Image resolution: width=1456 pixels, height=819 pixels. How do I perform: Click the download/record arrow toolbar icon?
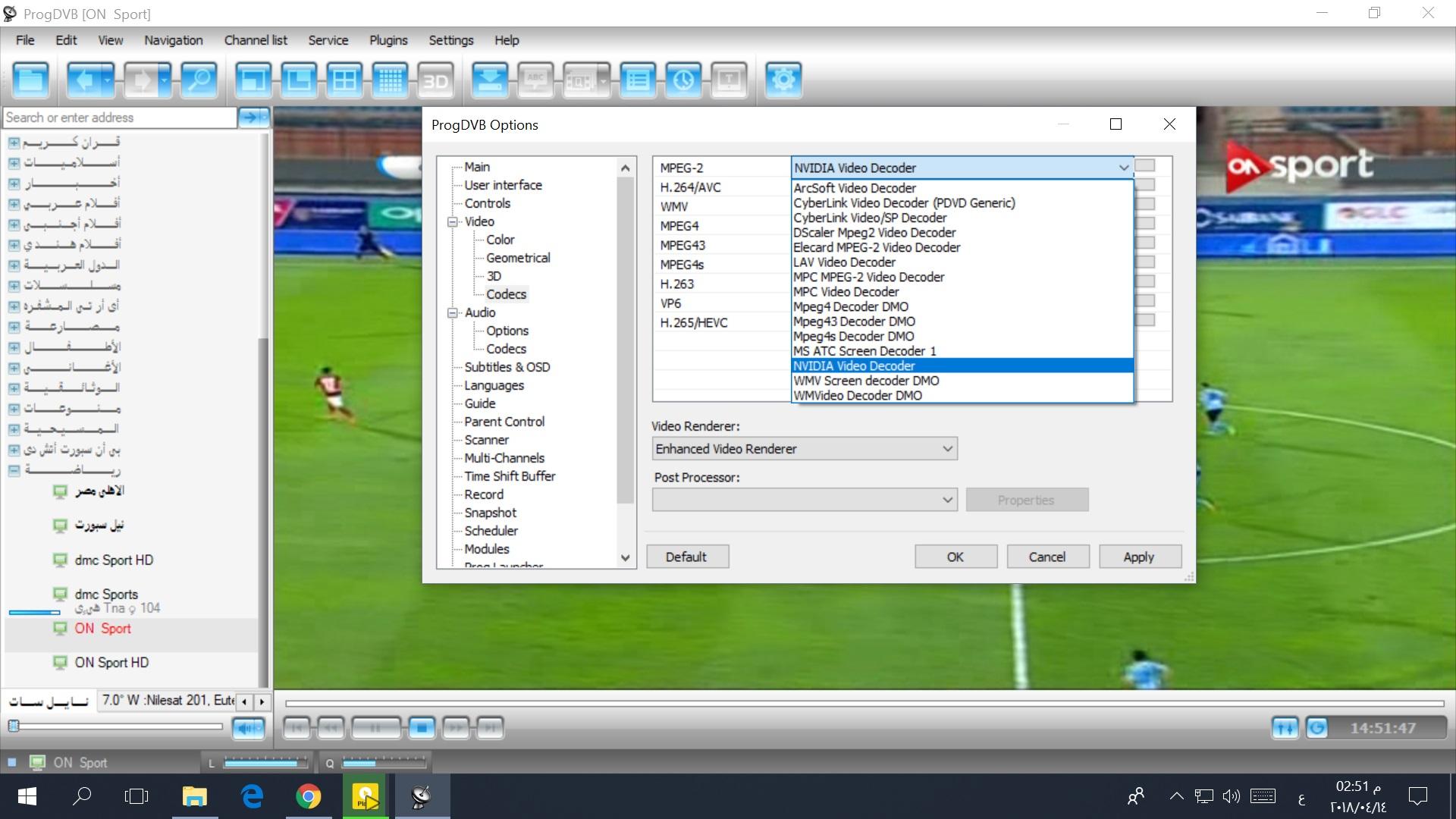pos(490,80)
